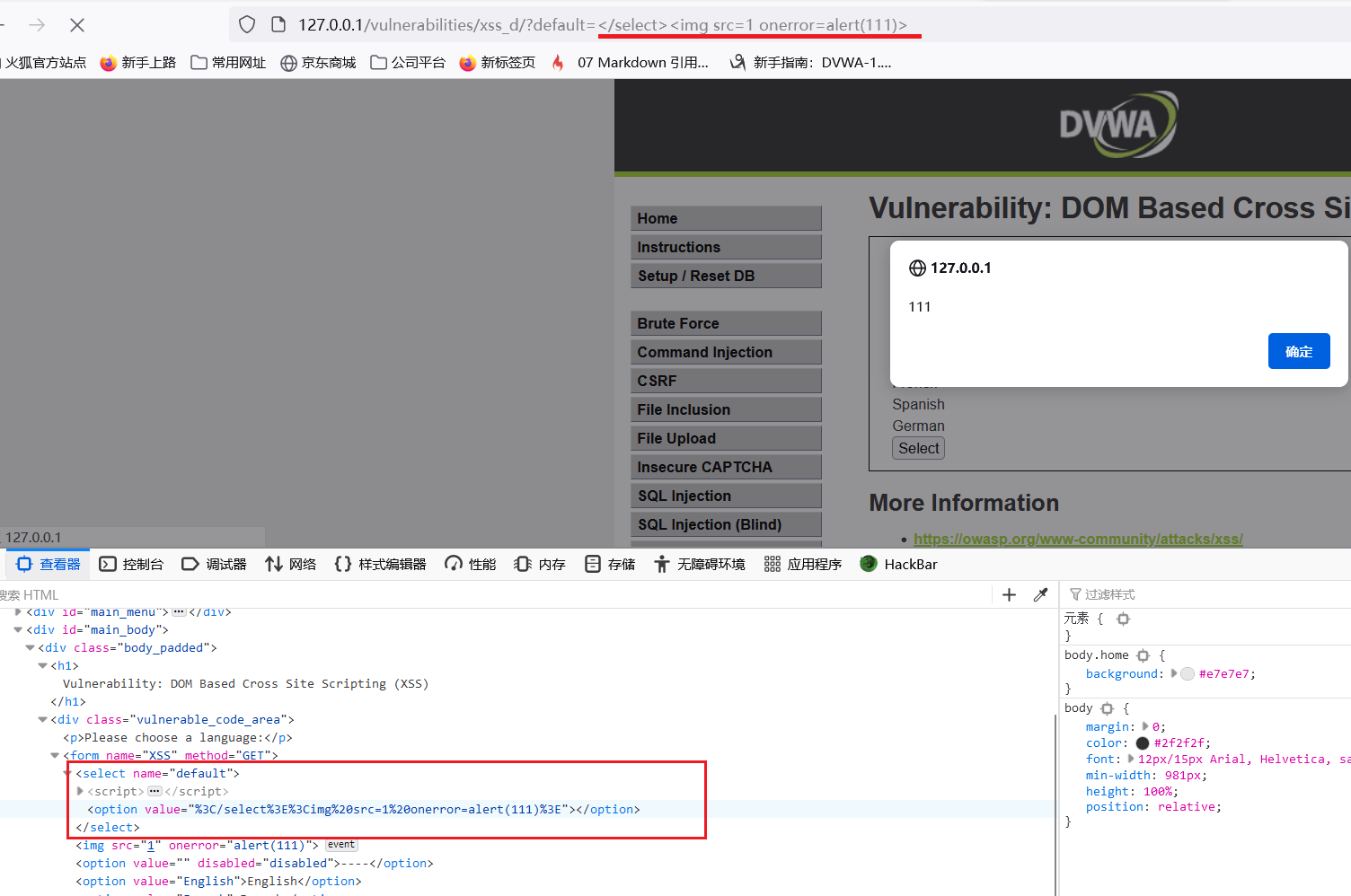Screen dimensions: 1351x896
Task: Click the plus icon to create new node
Action: (x=1009, y=594)
